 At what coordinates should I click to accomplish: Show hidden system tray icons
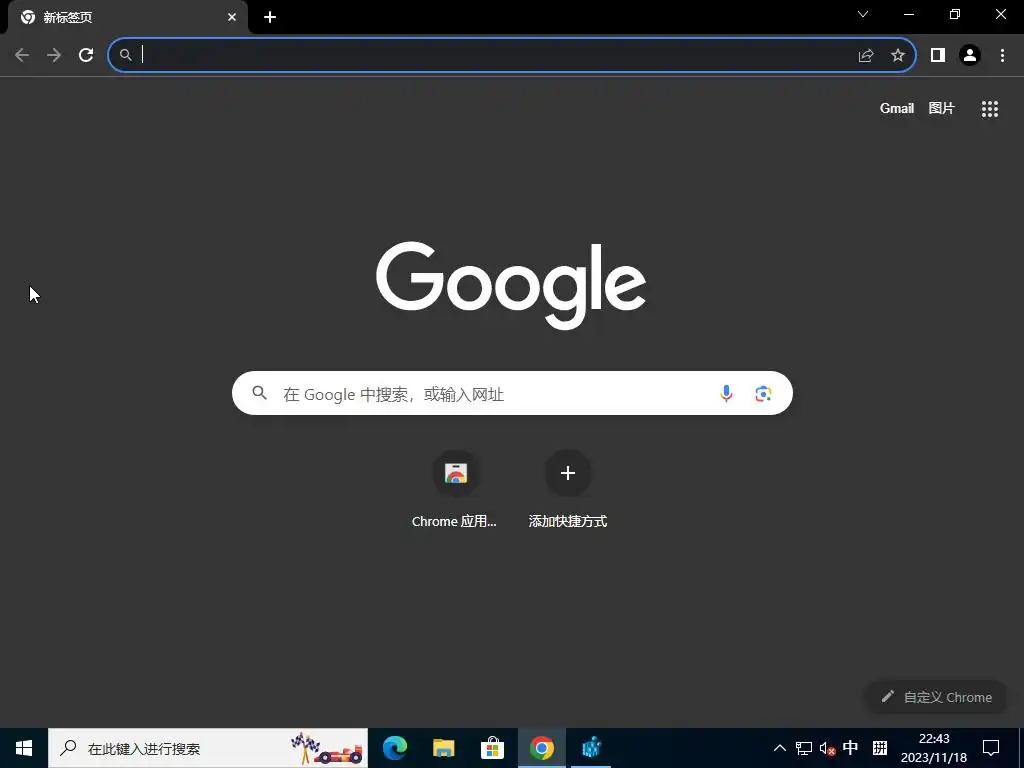(780, 748)
